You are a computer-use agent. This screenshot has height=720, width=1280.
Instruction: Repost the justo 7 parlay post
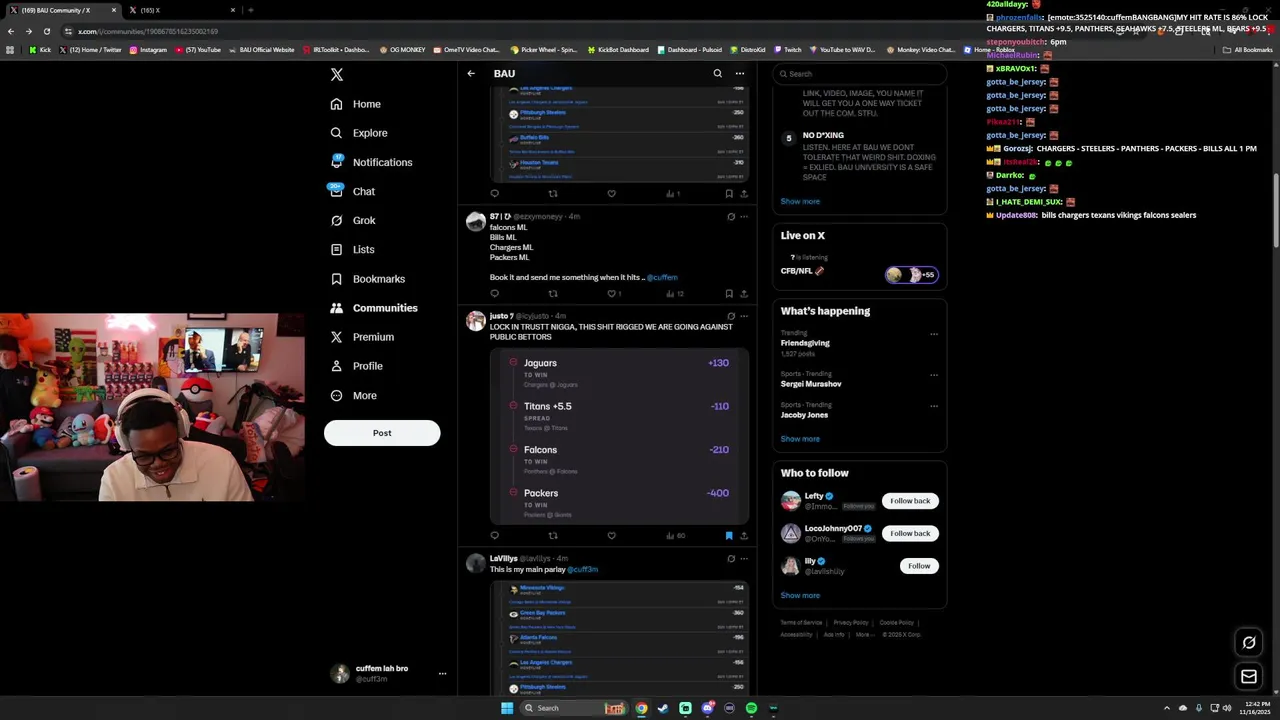click(553, 535)
